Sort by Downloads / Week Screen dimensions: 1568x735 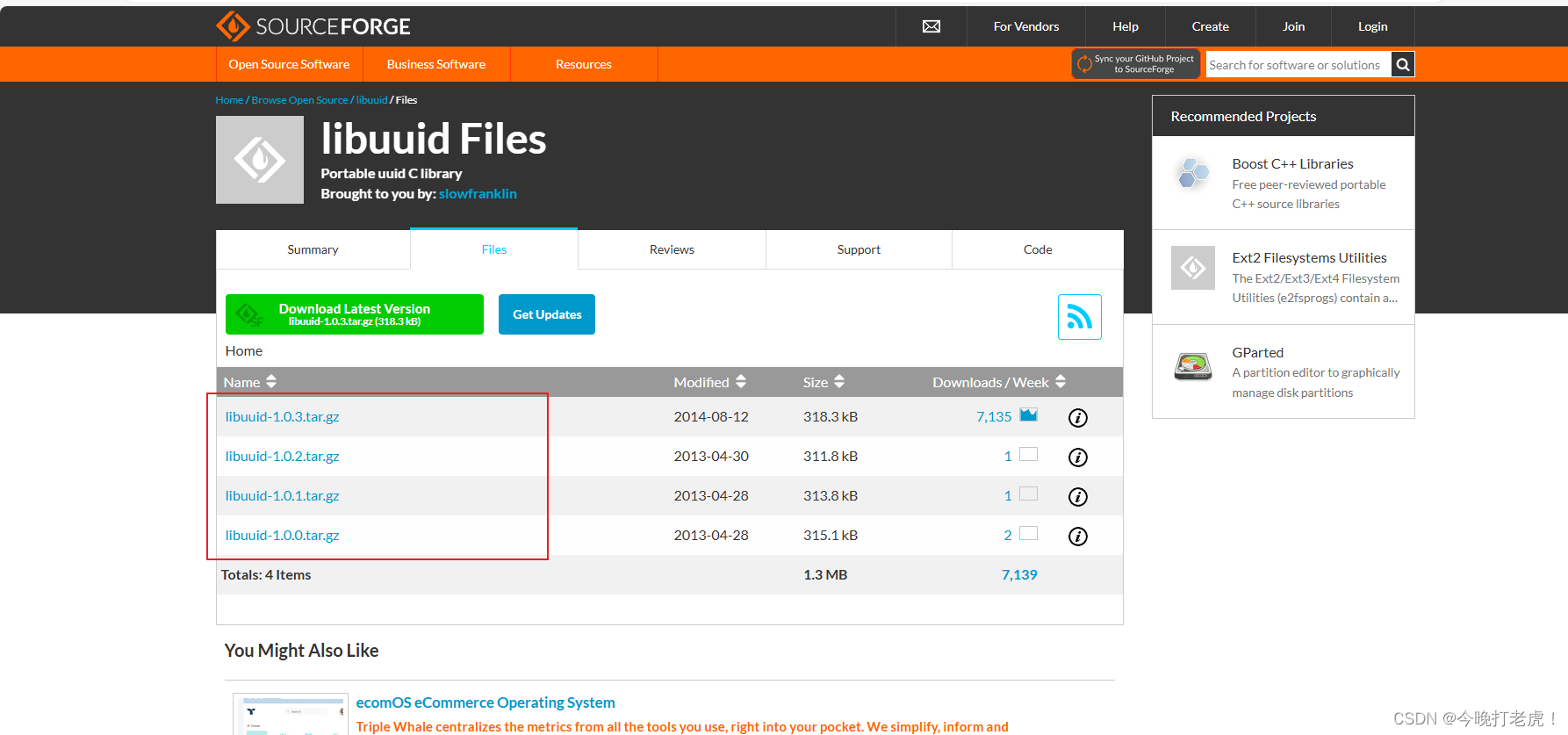click(999, 382)
